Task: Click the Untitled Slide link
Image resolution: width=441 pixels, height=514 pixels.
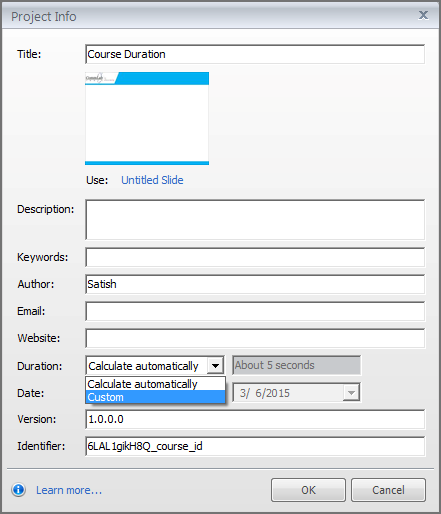Action: [x=152, y=180]
